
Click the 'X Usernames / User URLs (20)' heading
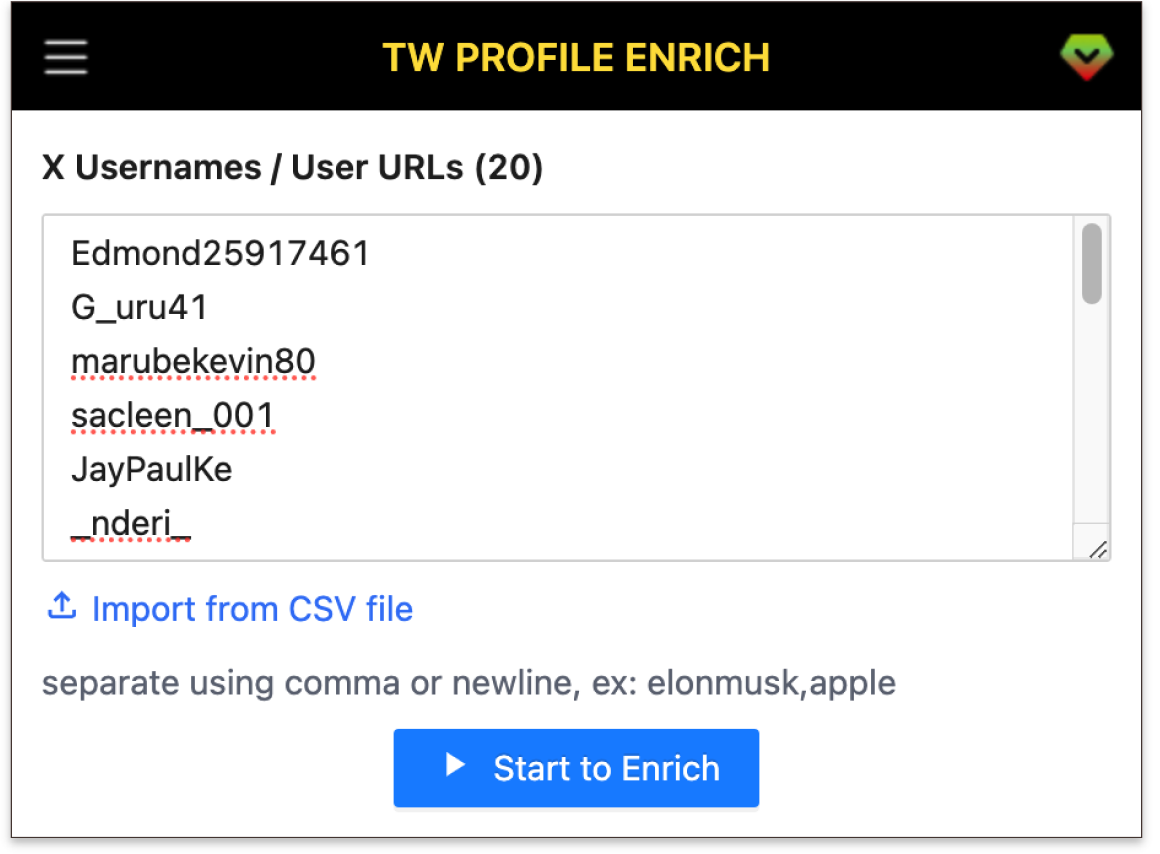pos(291,167)
